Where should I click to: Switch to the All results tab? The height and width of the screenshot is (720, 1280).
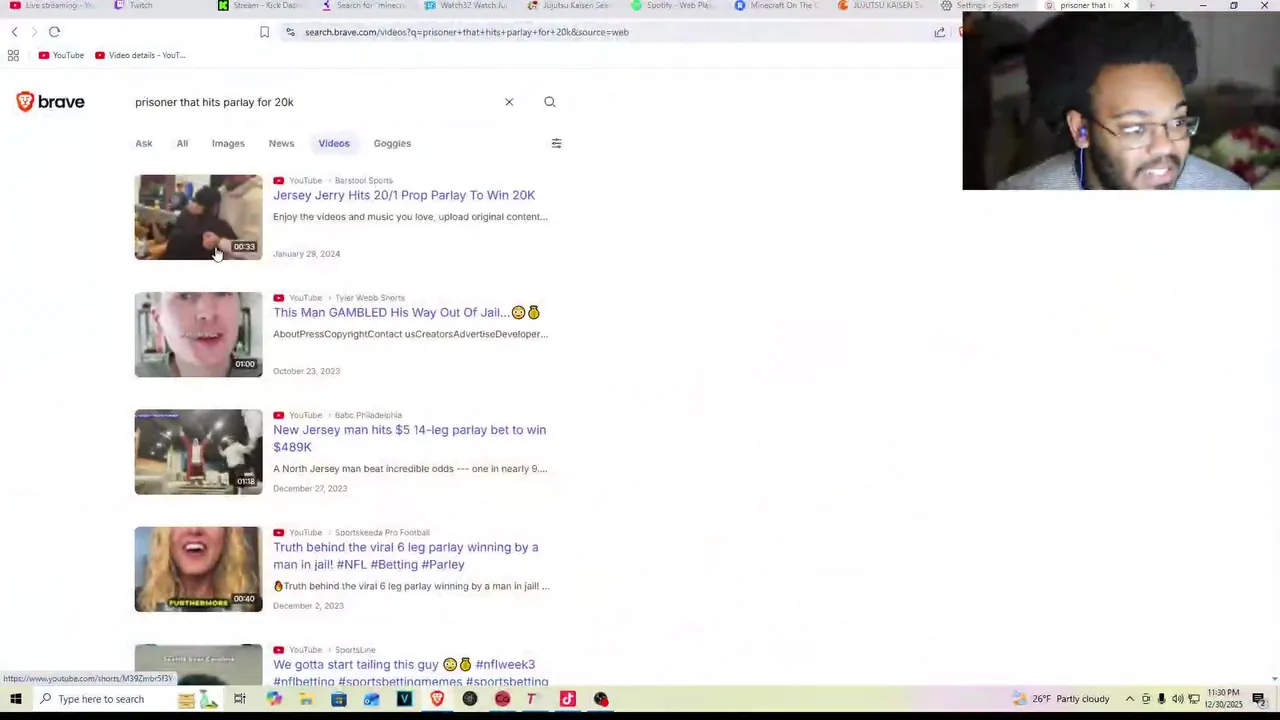click(182, 143)
